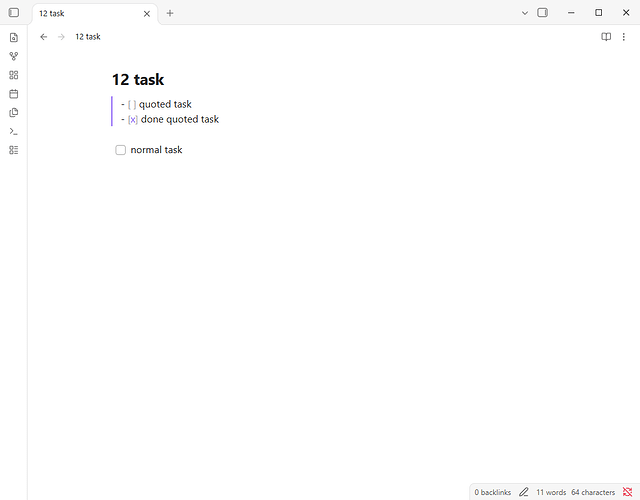Click the red sync status icon

coord(627,492)
